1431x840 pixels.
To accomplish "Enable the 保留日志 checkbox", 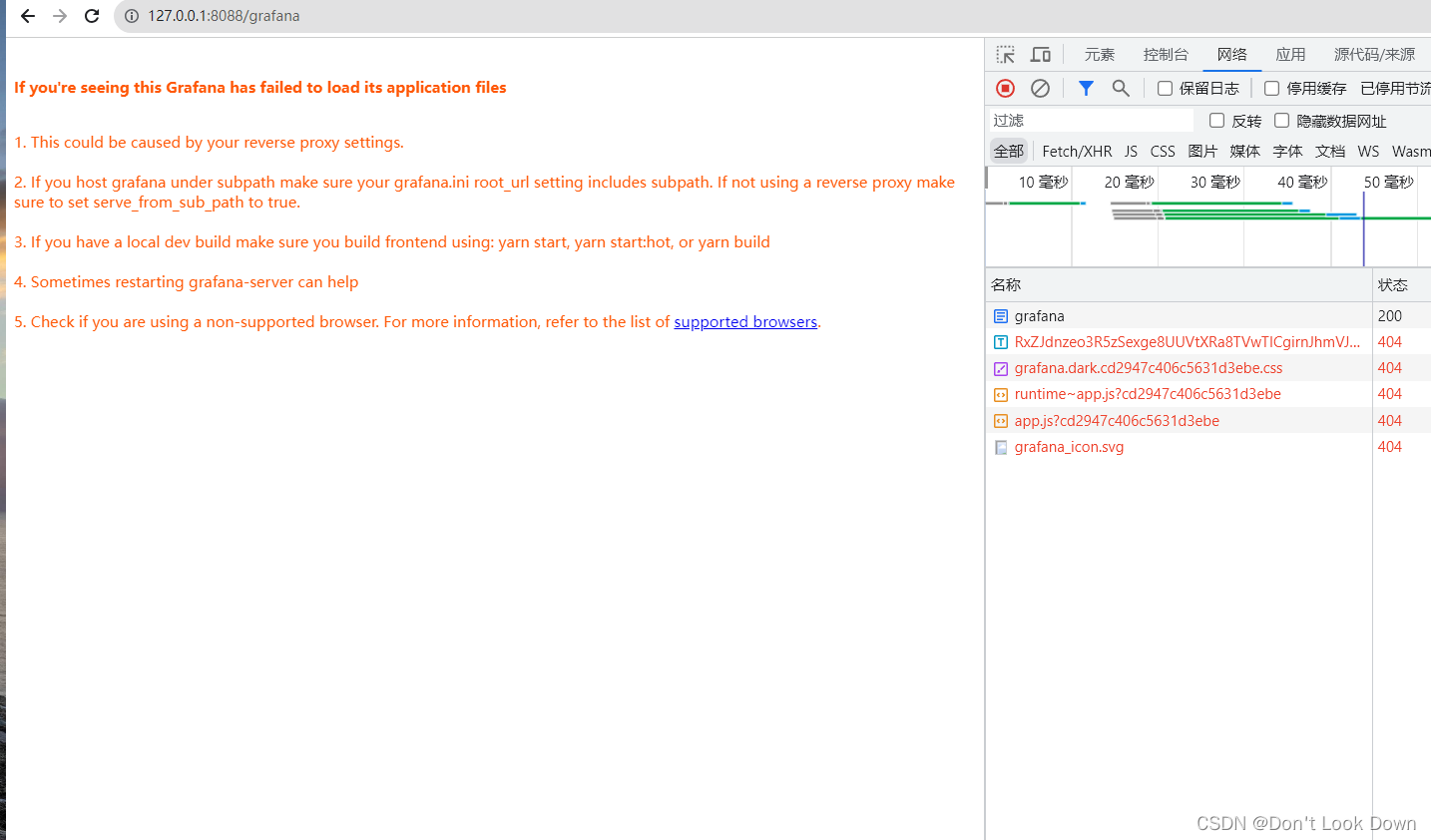I will click(x=1165, y=89).
